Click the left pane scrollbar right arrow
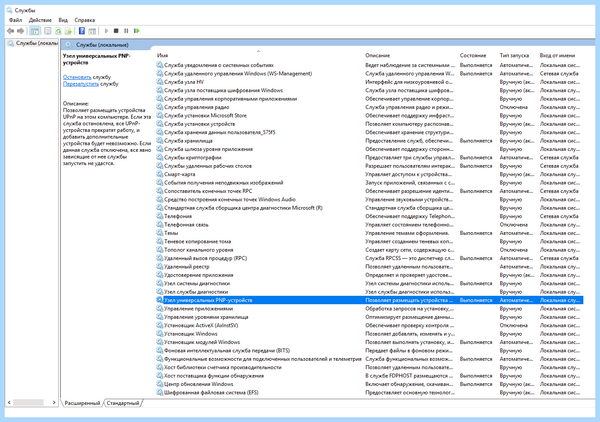Screen dimensions: 600x422 [54, 402]
